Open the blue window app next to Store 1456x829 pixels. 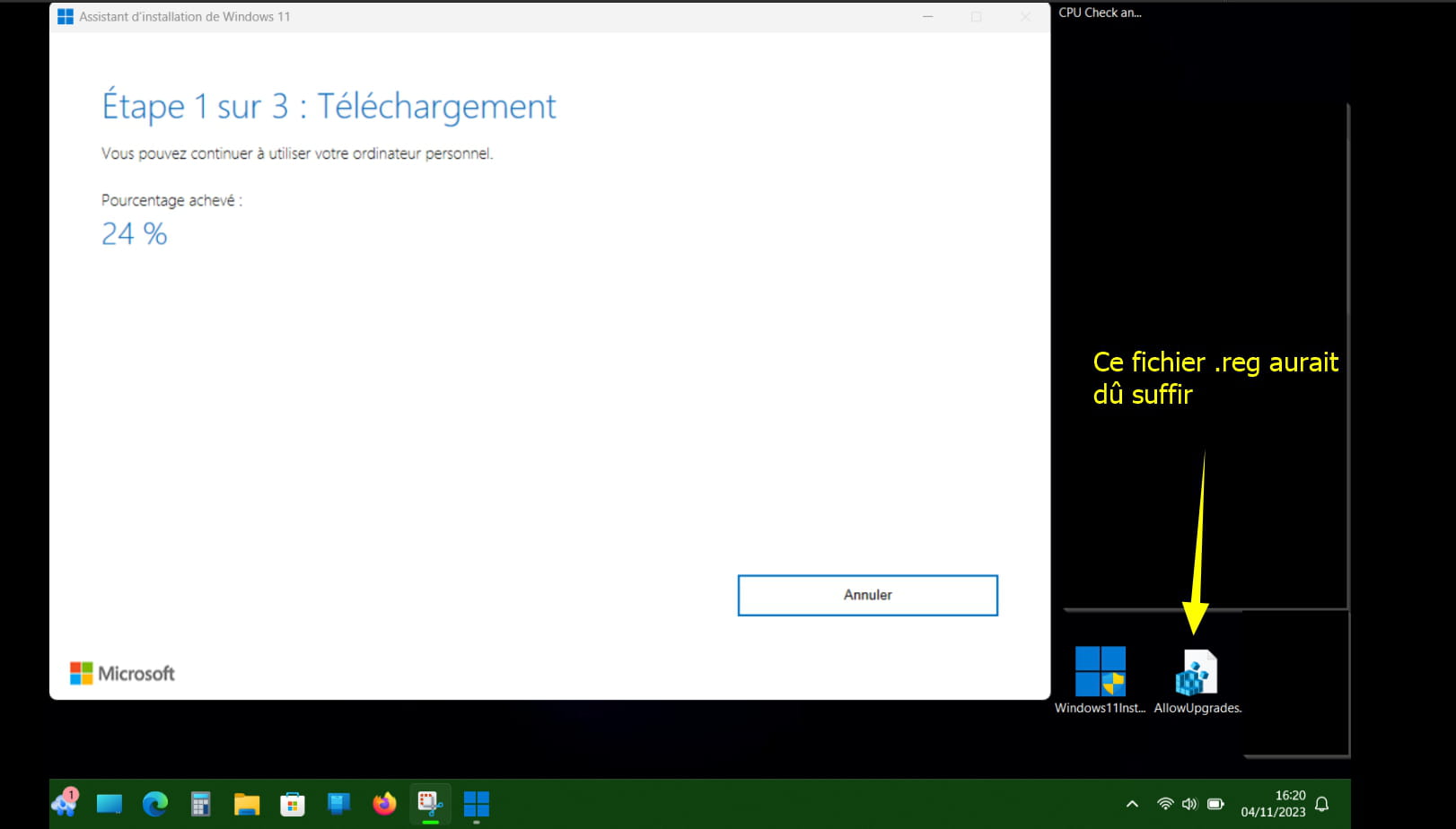[x=338, y=804]
